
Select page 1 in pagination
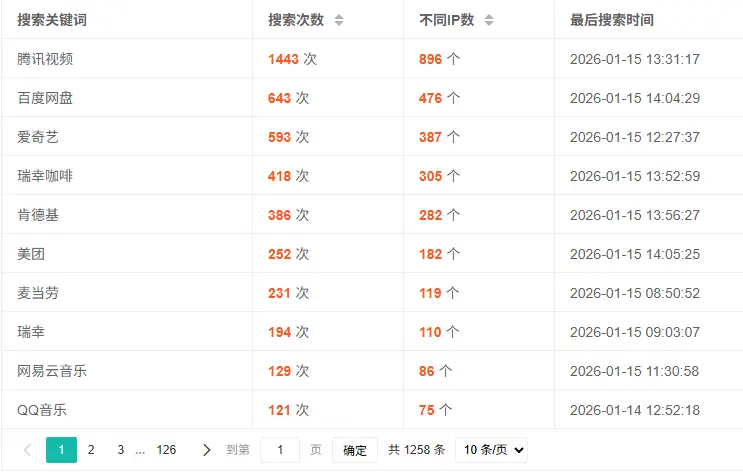[x=62, y=450]
